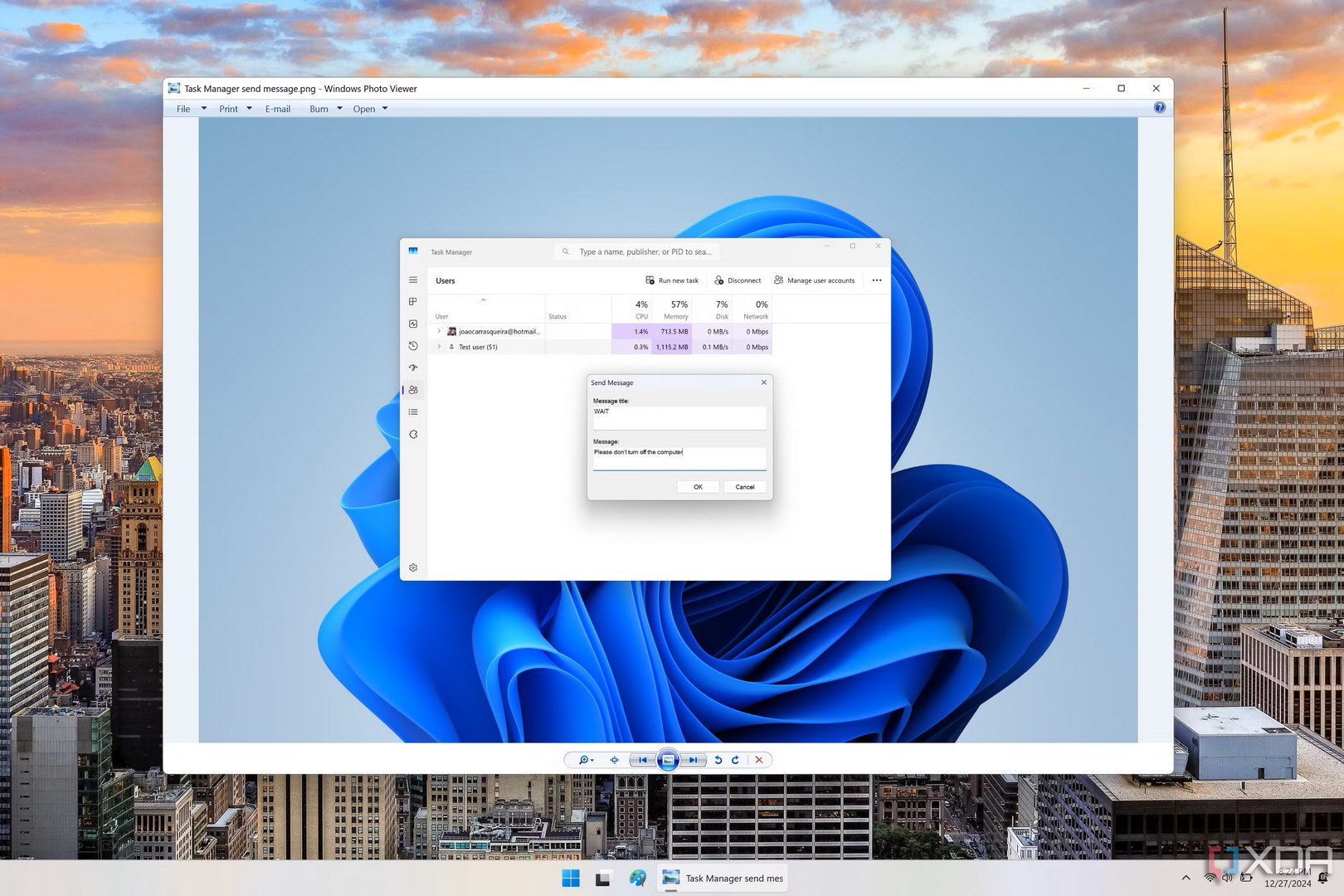This screenshot has width=1344, height=896.
Task: Click the E-mail menu item
Action: point(278,109)
